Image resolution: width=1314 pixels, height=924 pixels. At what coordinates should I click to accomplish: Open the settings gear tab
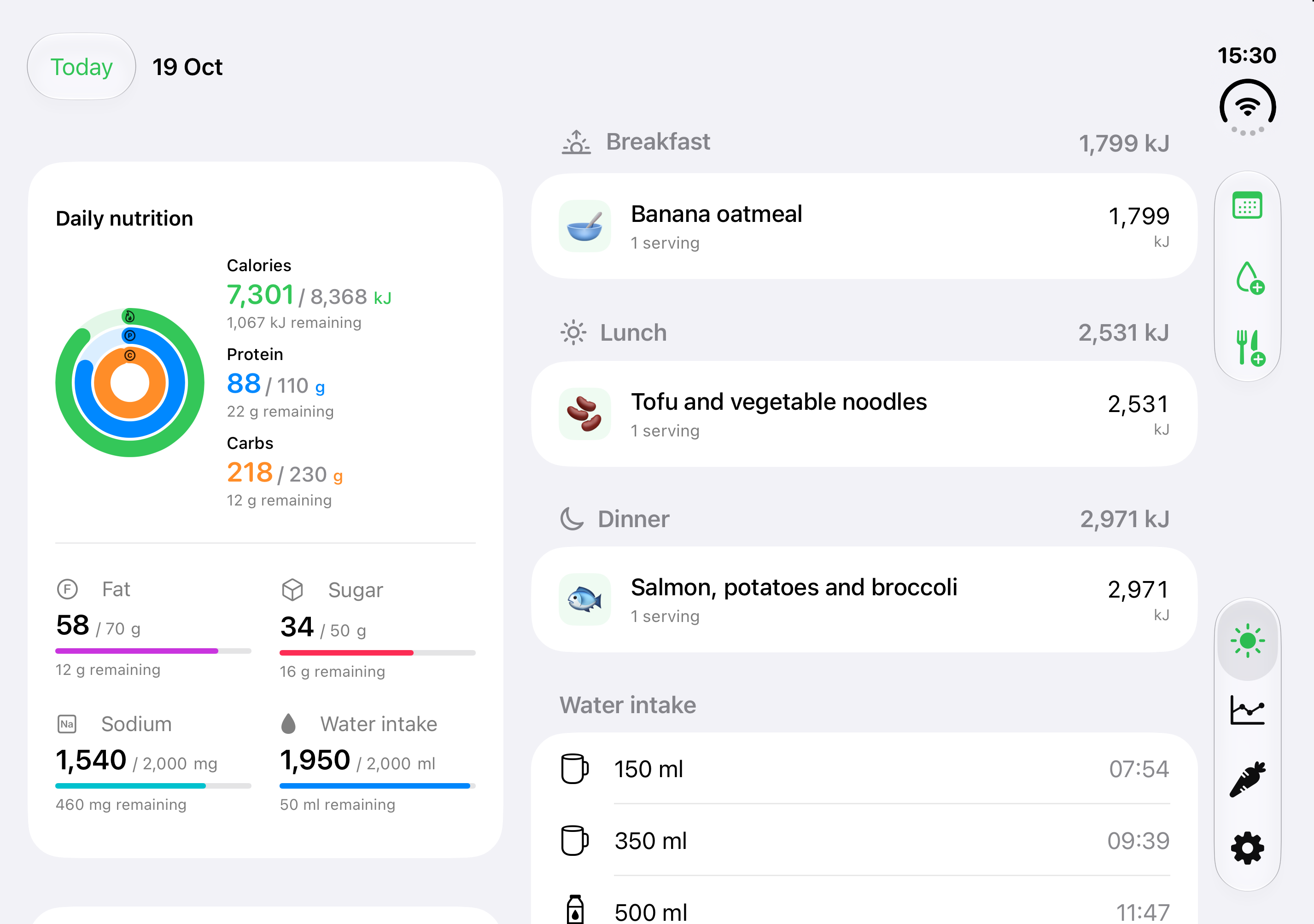pos(1247,847)
